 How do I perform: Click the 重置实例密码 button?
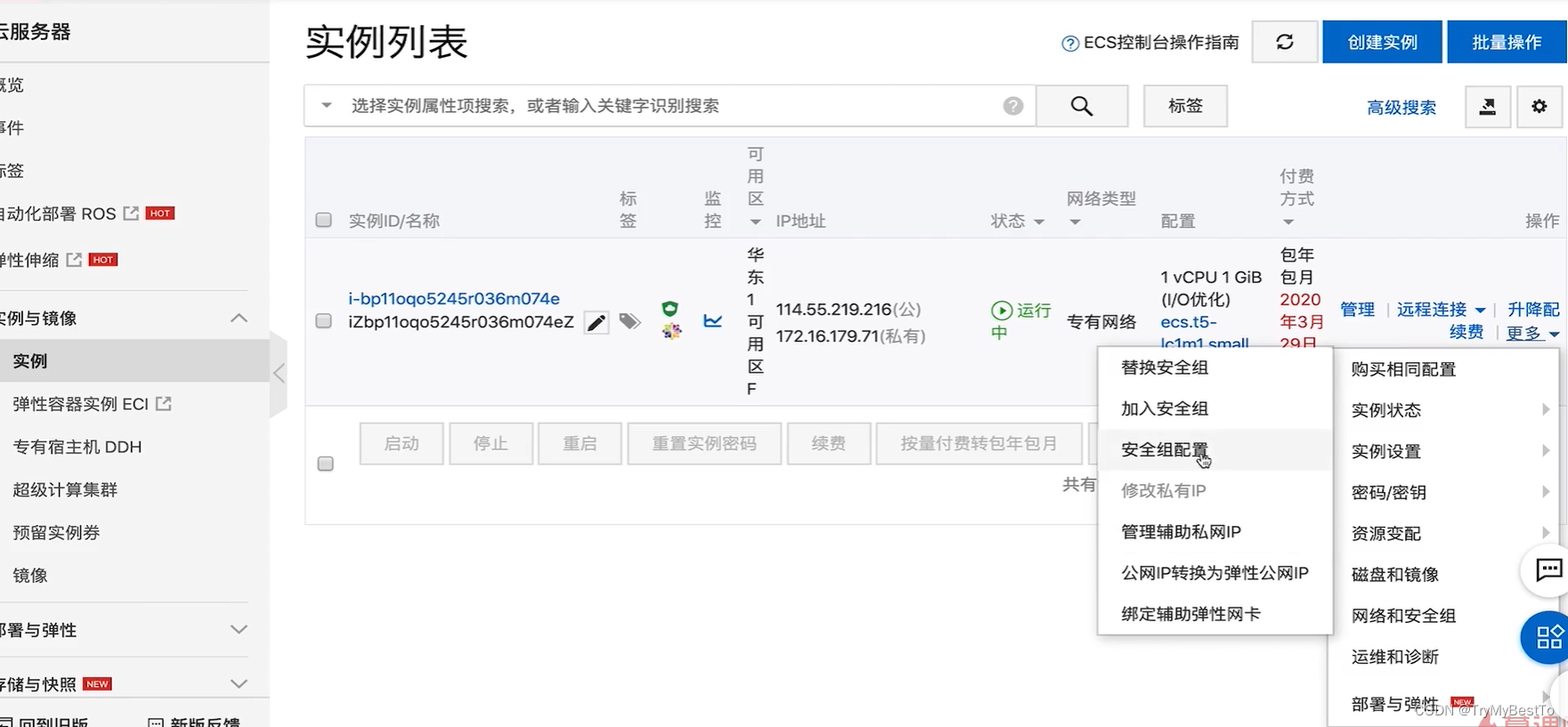pyautogui.click(x=704, y=443)
